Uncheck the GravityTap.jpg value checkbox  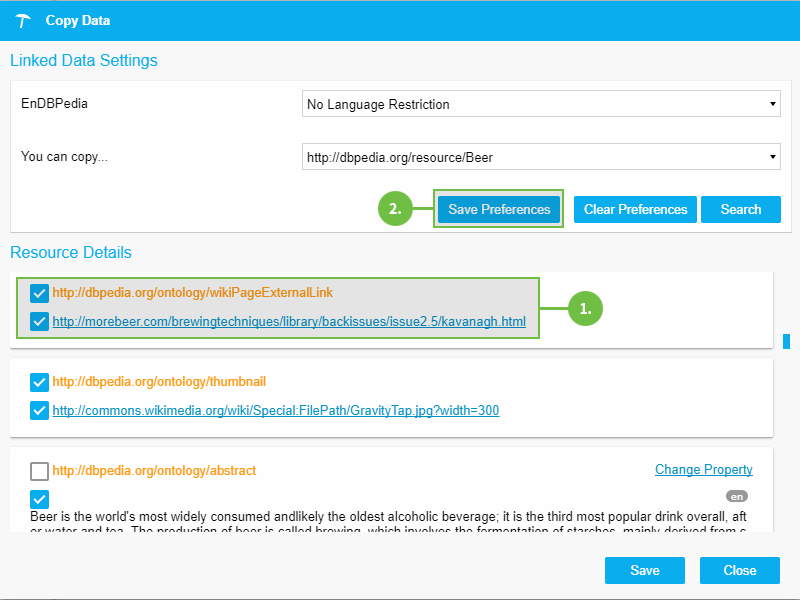(x=39, y=410)
